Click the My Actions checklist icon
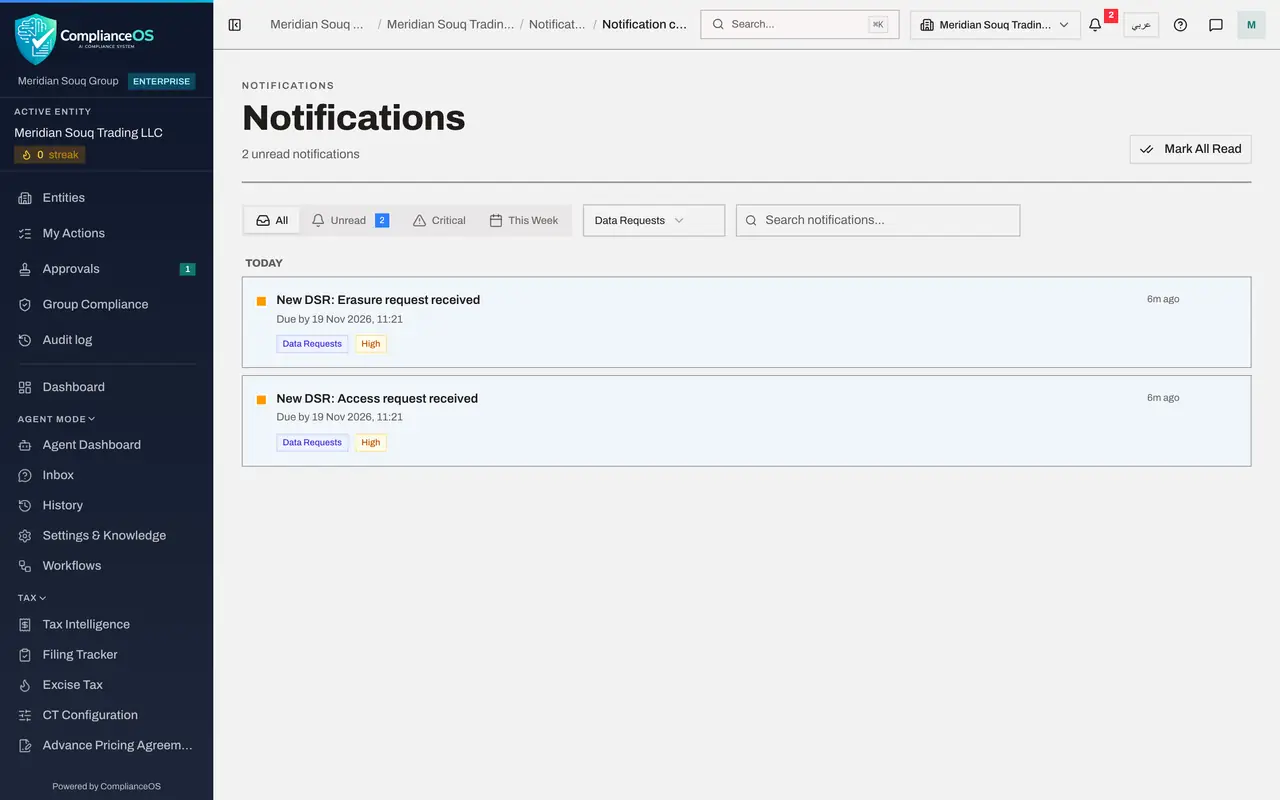This screenshot has height=800, width=1280. 25,233
